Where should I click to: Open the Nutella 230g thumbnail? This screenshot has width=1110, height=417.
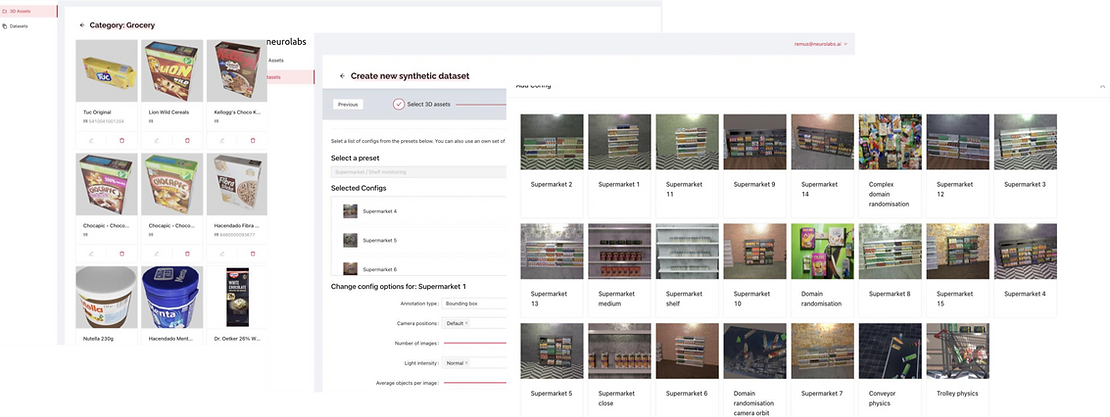(x=106, y=297)
